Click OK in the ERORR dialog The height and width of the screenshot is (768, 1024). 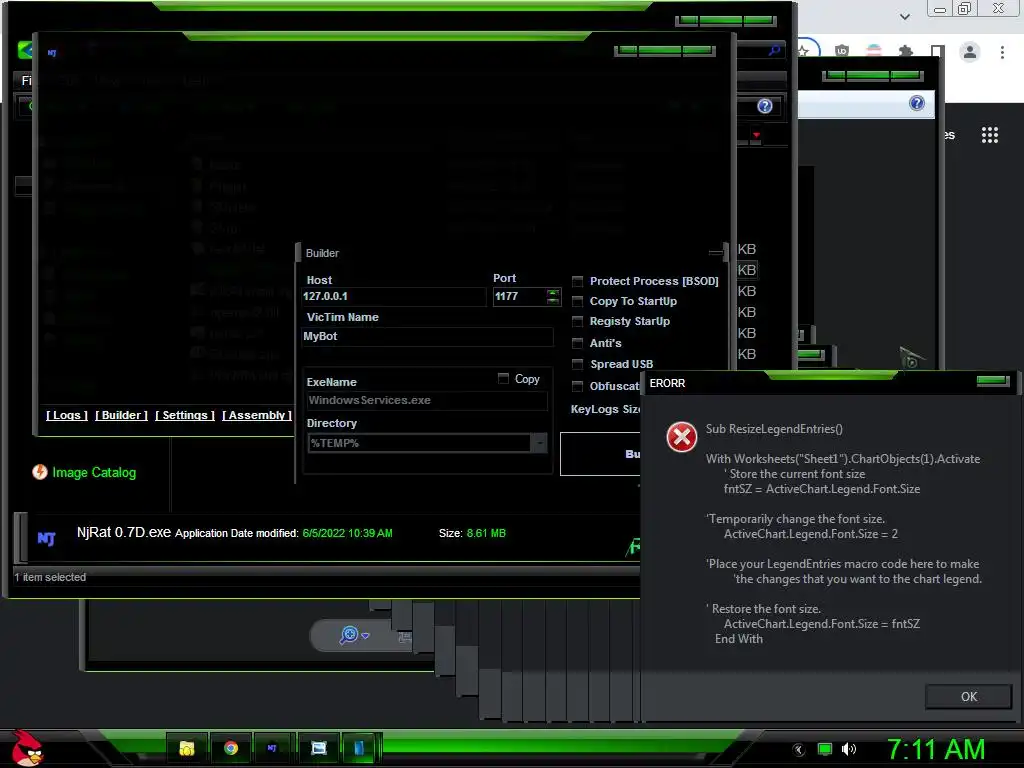tap(968, 696)
